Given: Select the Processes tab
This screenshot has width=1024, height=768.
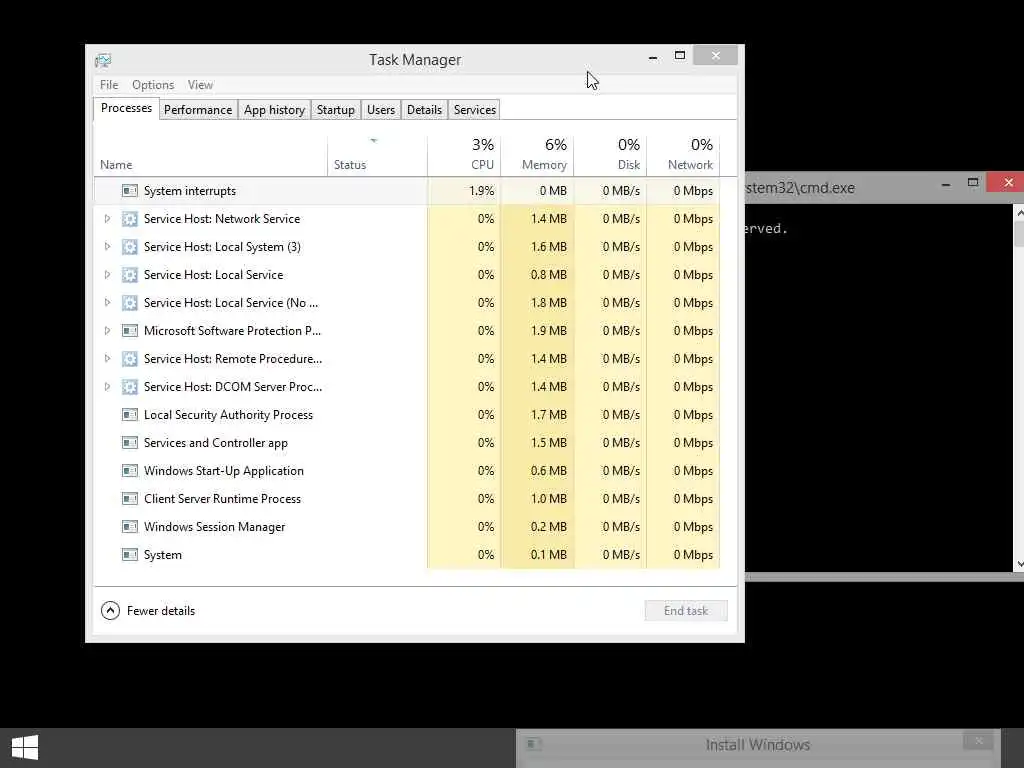Looking at the screenshot, I should (x=126, y=108).
